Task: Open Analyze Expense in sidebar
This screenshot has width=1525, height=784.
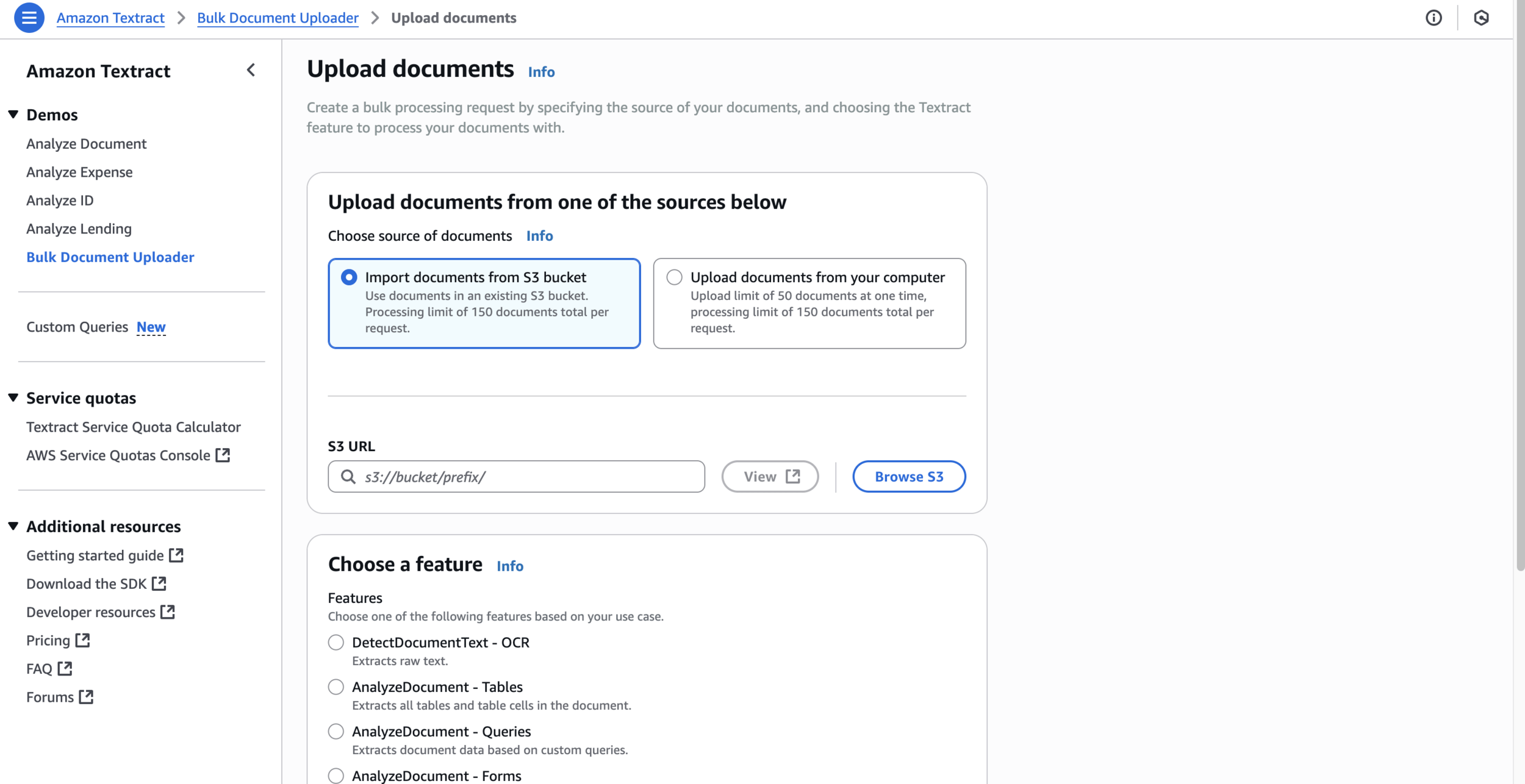Action: 79,172
